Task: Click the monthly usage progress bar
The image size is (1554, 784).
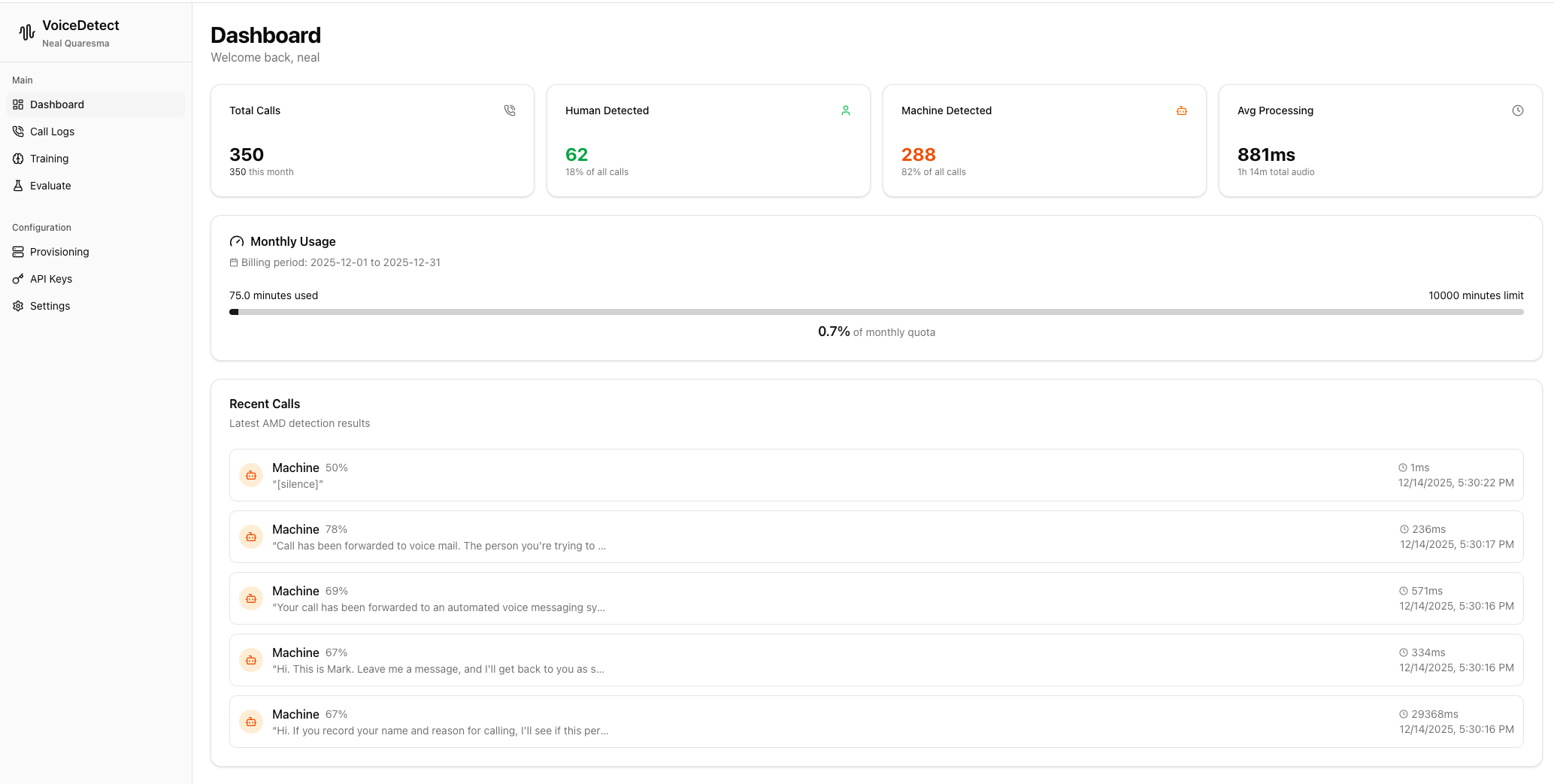Action: pos(876,312)
